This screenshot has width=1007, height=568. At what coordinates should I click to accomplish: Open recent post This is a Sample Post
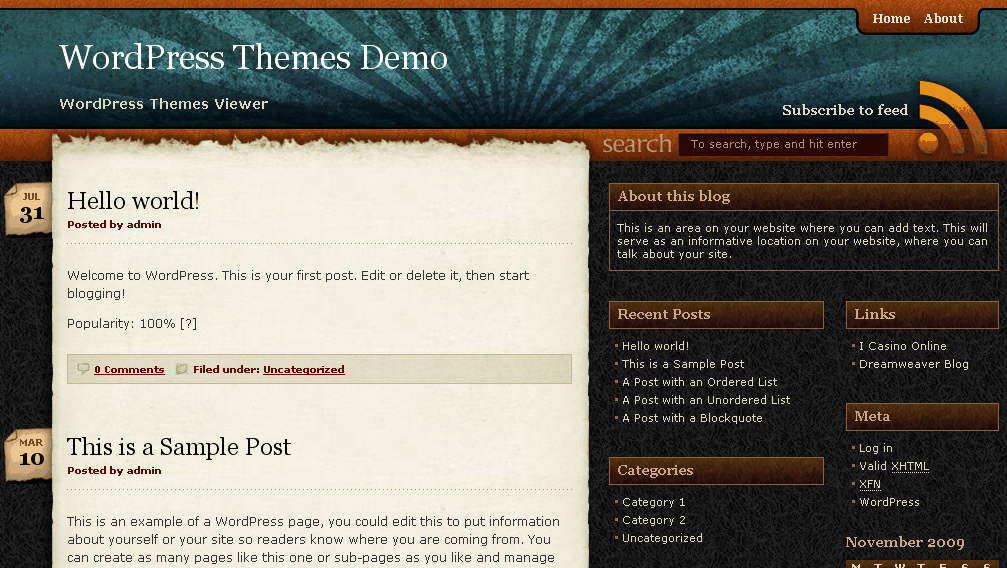click(683, 364)
